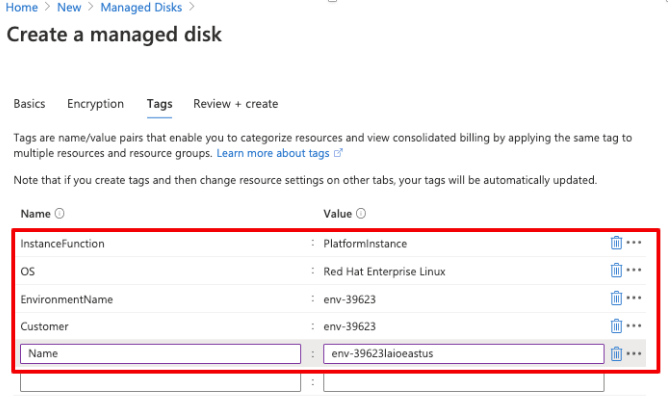This screenshot has height=403, width=668.
Task: Click the env-39623laioeastus value field
Action: click(463, 354)
